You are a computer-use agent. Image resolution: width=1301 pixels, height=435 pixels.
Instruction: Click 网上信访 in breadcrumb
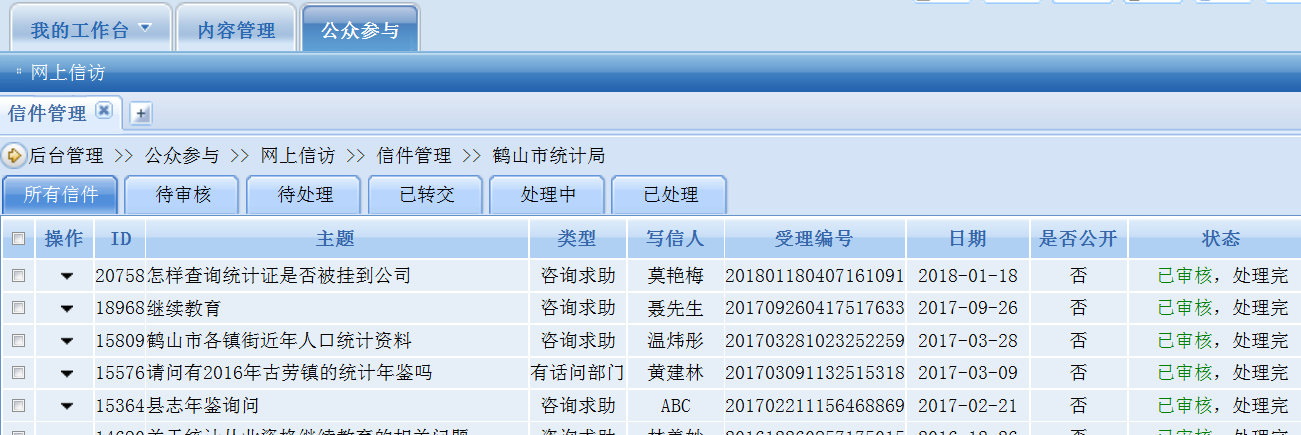[x=297, y=156]
